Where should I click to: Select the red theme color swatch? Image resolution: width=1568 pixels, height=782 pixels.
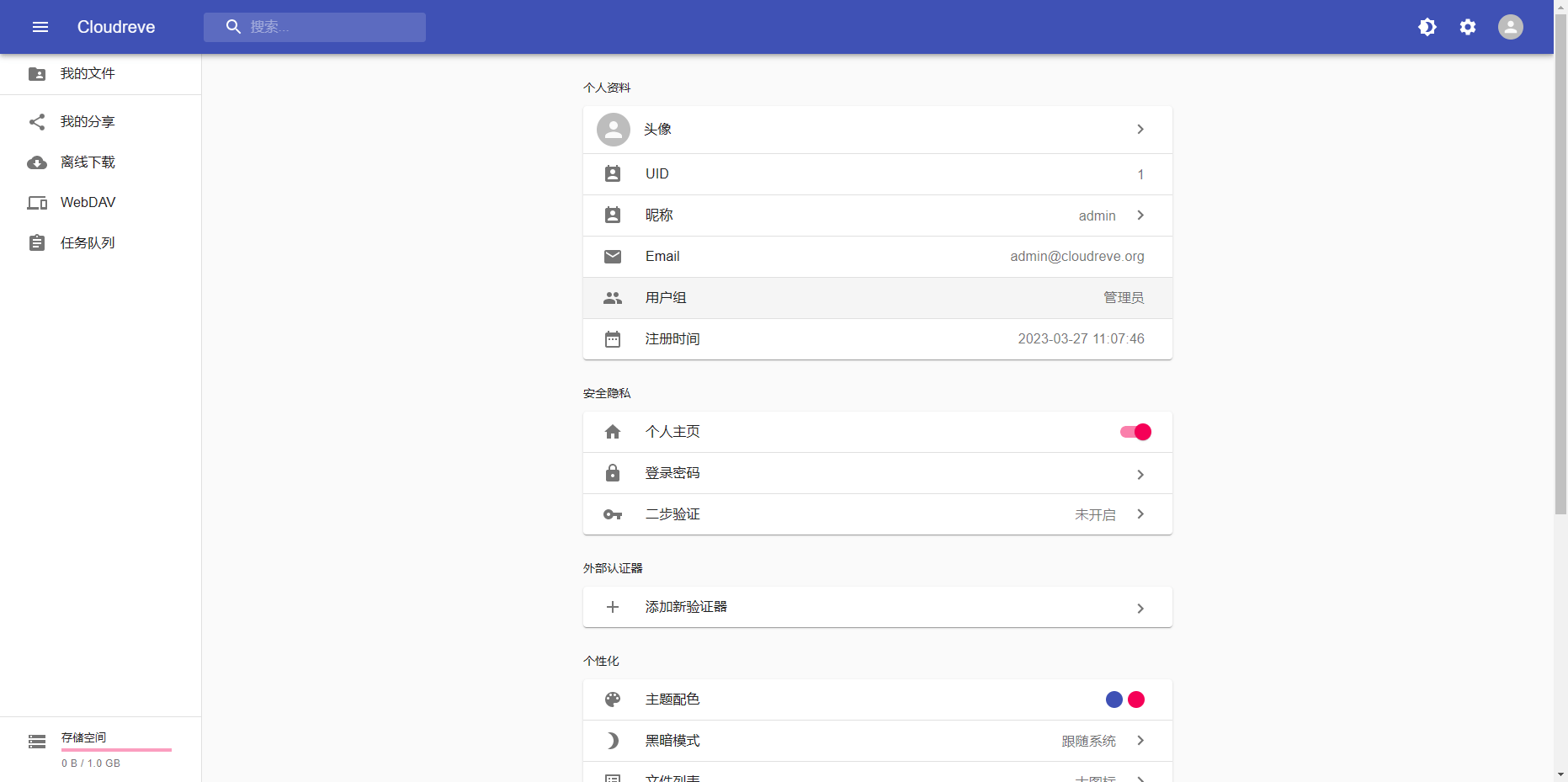[x=1136, y=699]
